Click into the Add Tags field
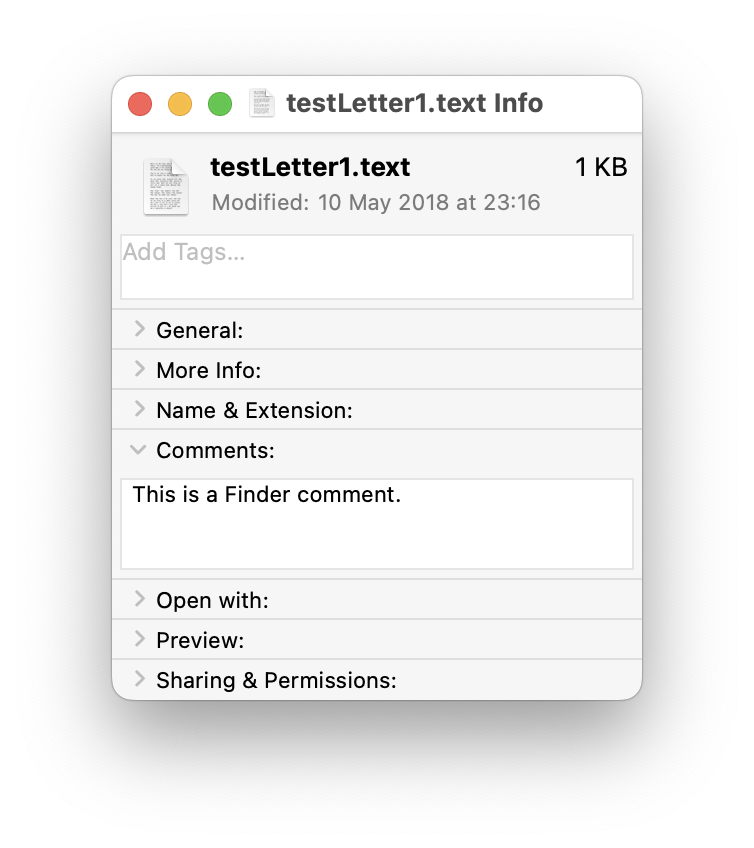The height and width of the screenshot is (848, 754). click(376, 266)
